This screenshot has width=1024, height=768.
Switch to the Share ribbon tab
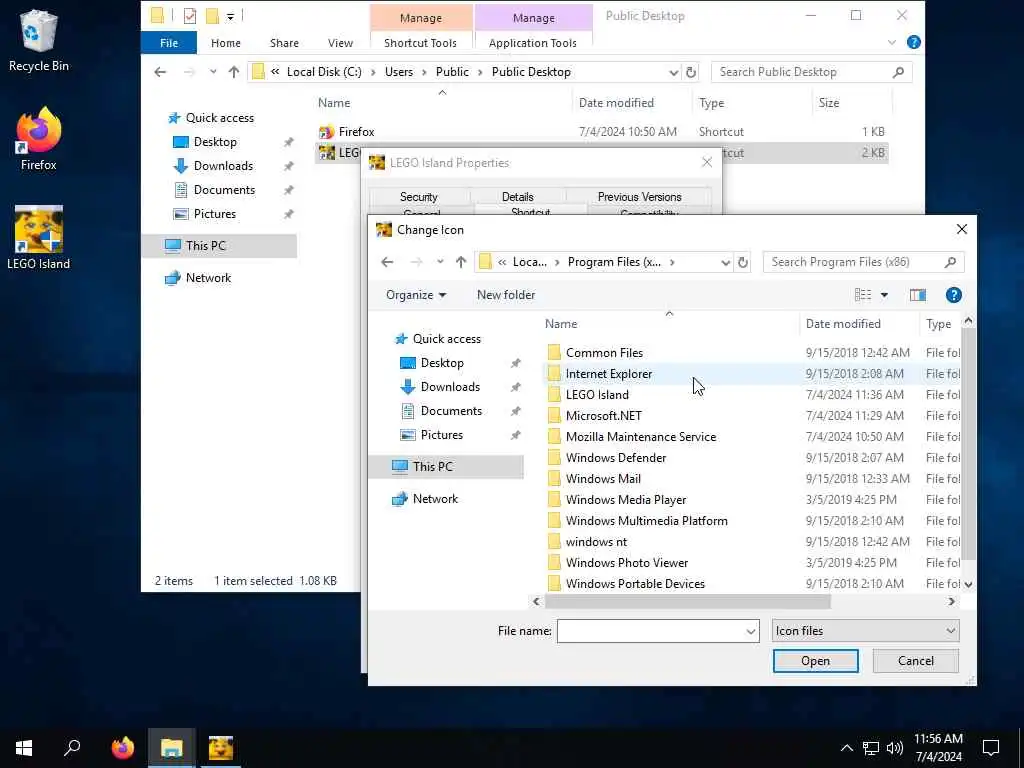[284, 43]
